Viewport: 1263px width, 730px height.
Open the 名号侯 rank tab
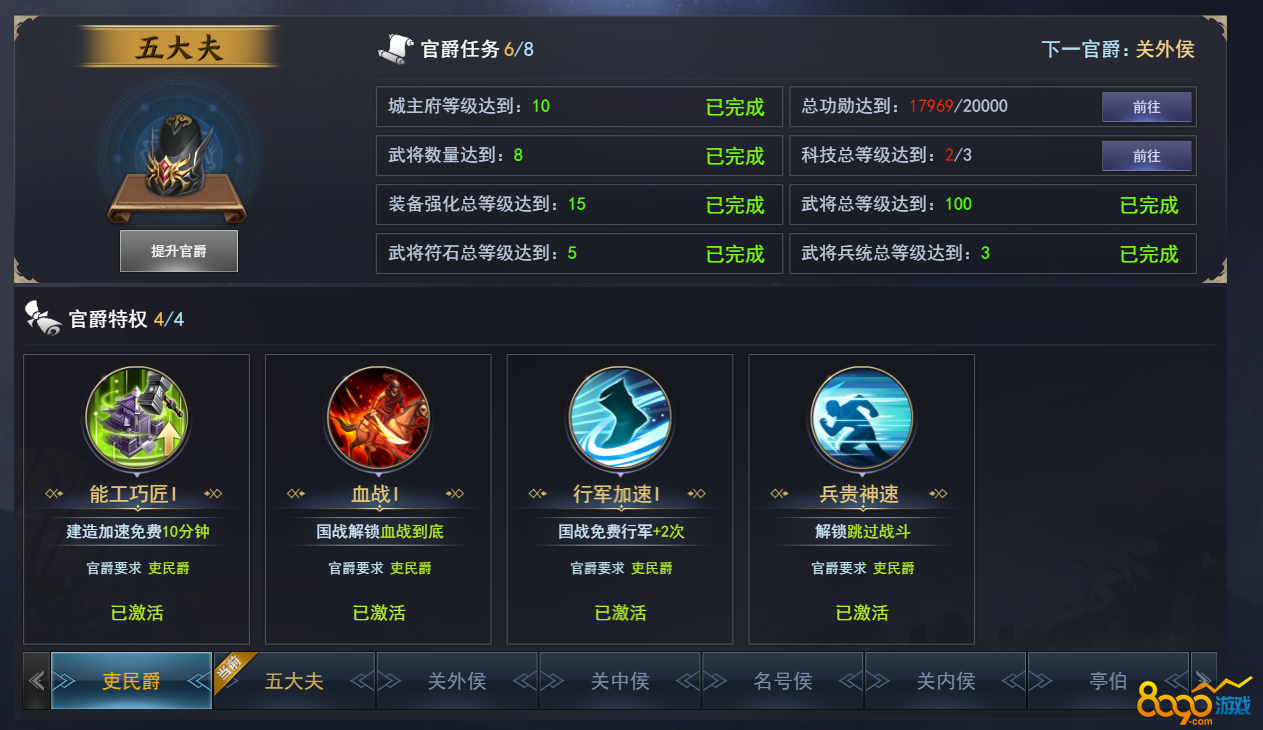(783, 681)
